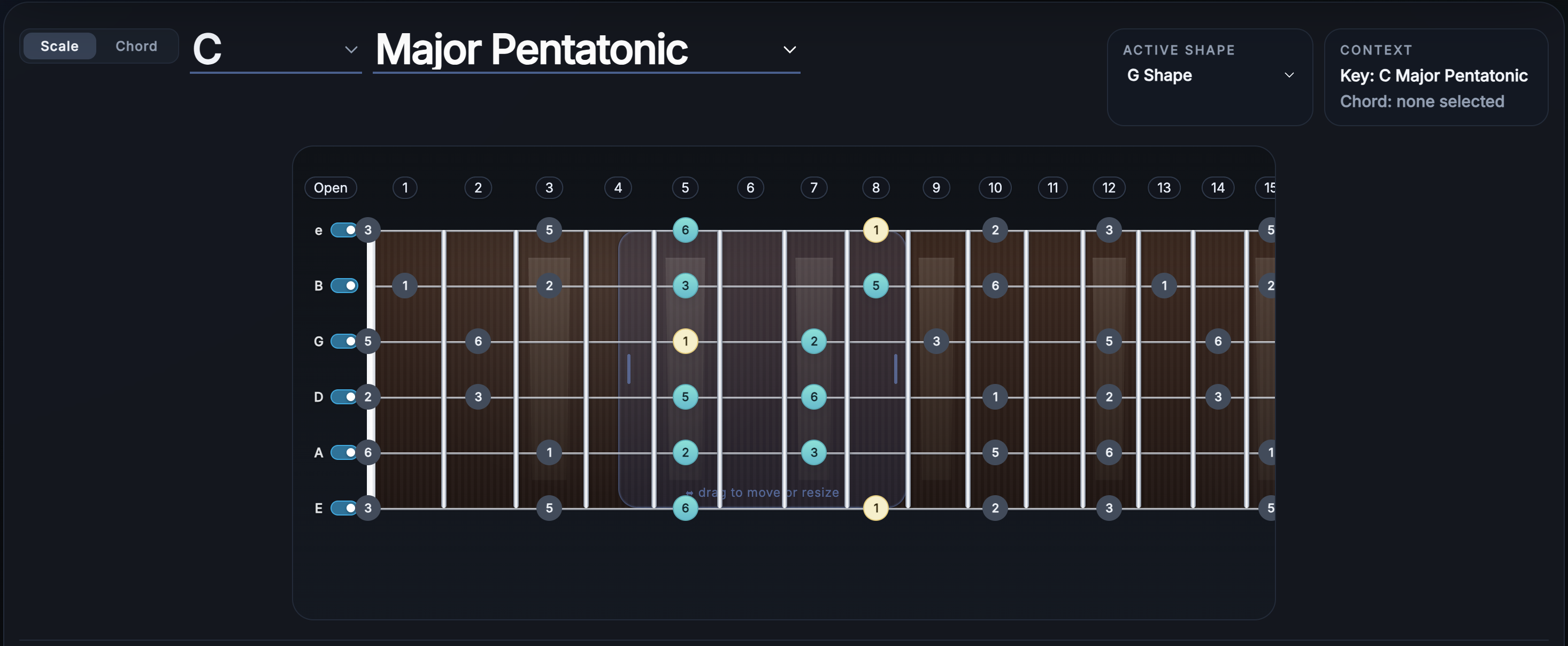
Task: Select root note 1 on e string fret 8
Action: (x=876, y=230)
